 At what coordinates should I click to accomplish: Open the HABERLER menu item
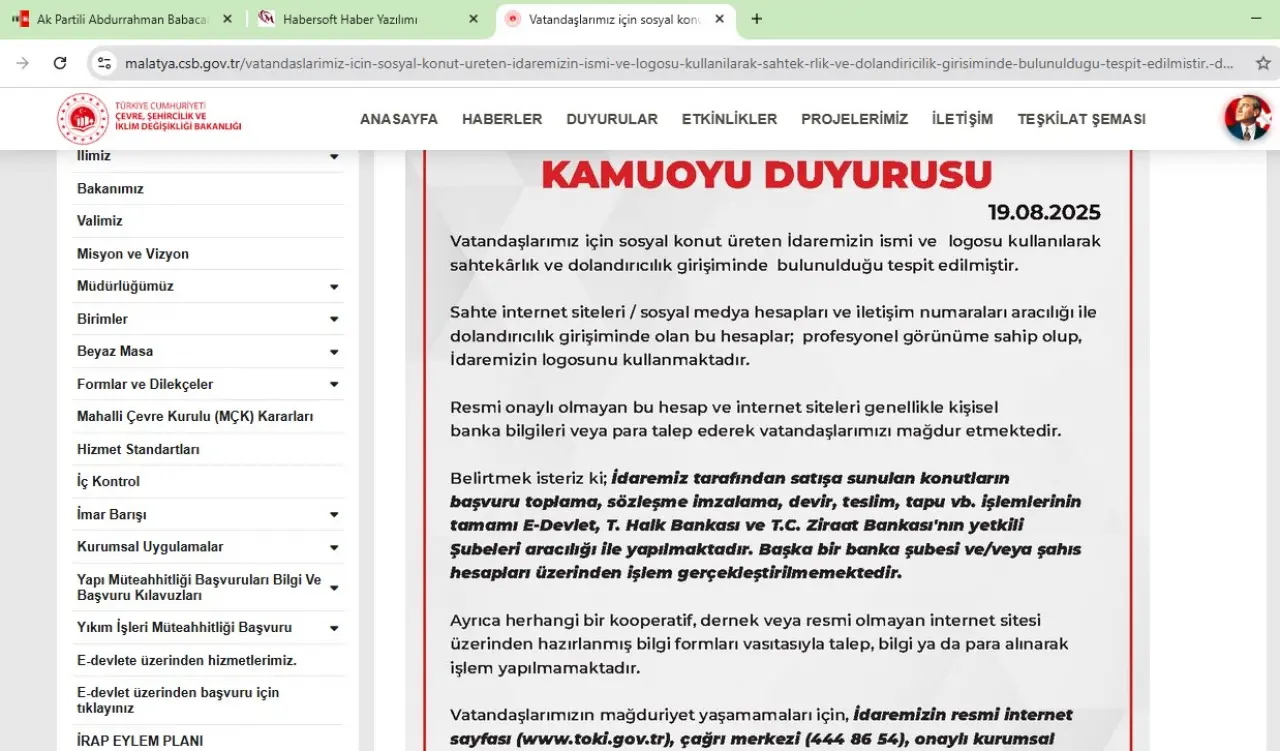coord(502,119)
